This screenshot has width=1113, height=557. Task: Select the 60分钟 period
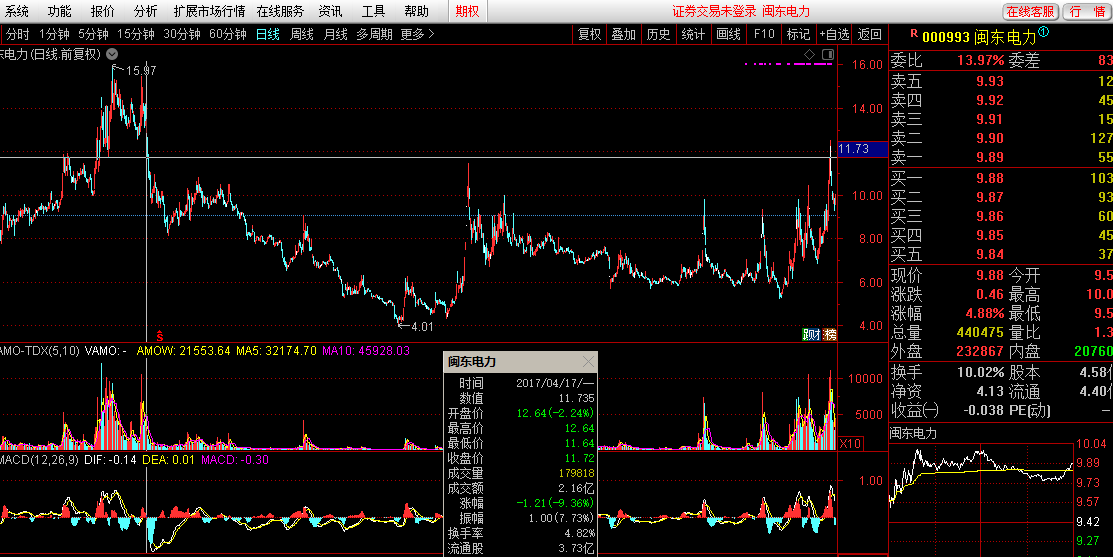point(228,34)
